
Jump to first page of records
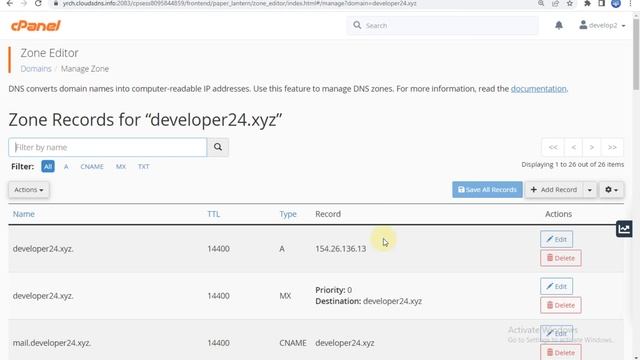click(x=553, y=147)
